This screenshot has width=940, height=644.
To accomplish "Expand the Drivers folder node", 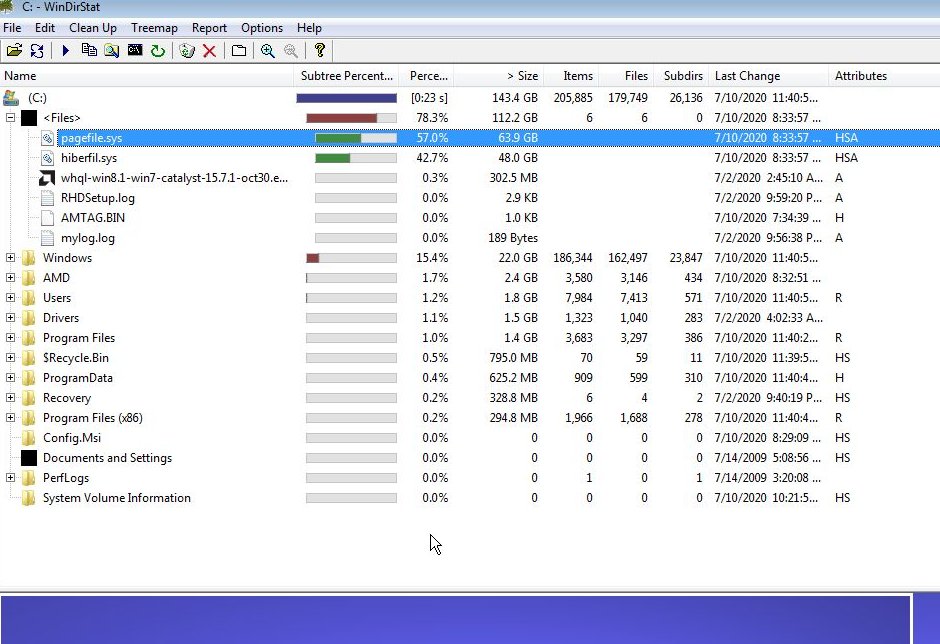I will tap(10, 318).
